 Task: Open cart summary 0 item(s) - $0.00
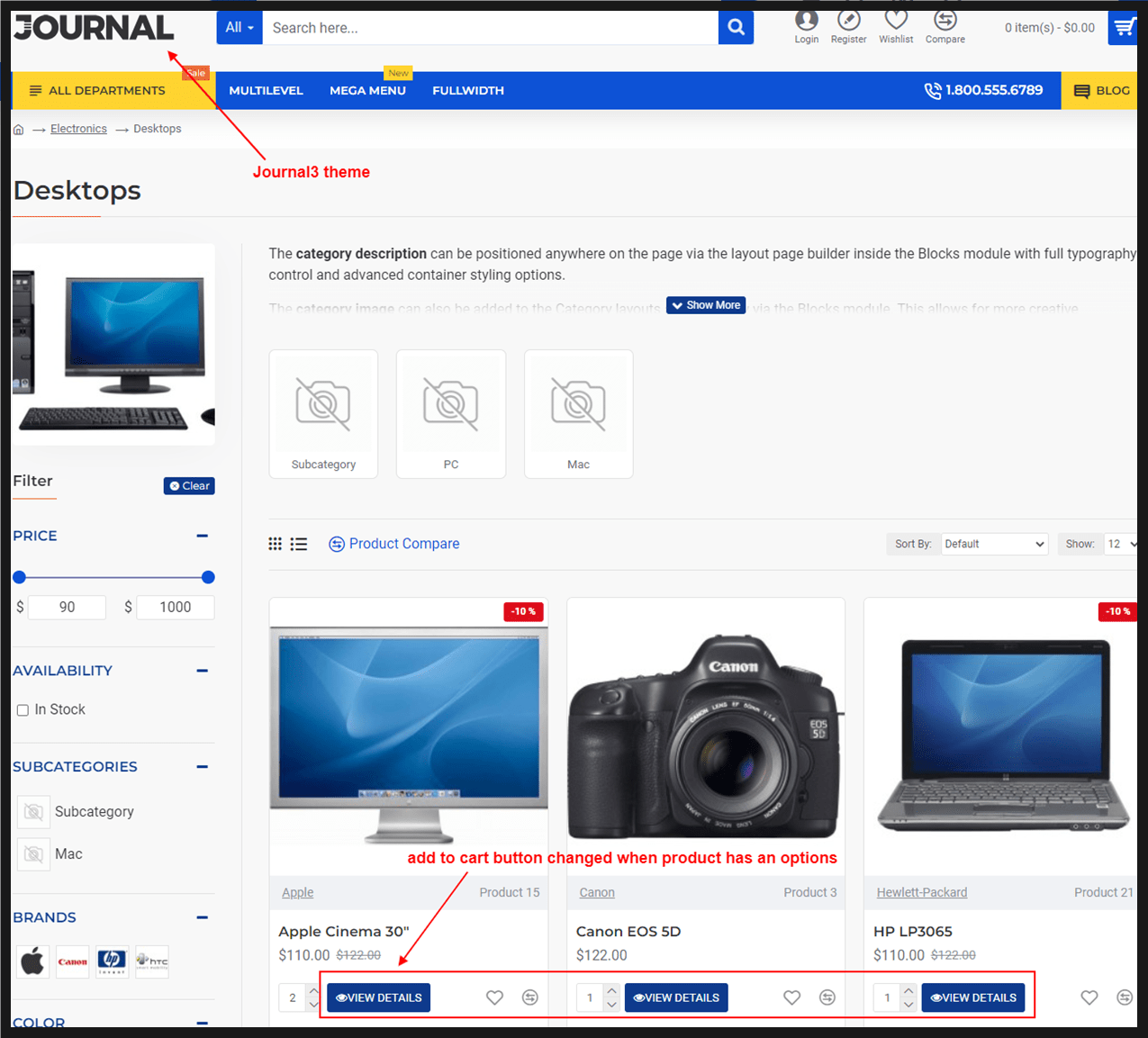coord(1049,28)
